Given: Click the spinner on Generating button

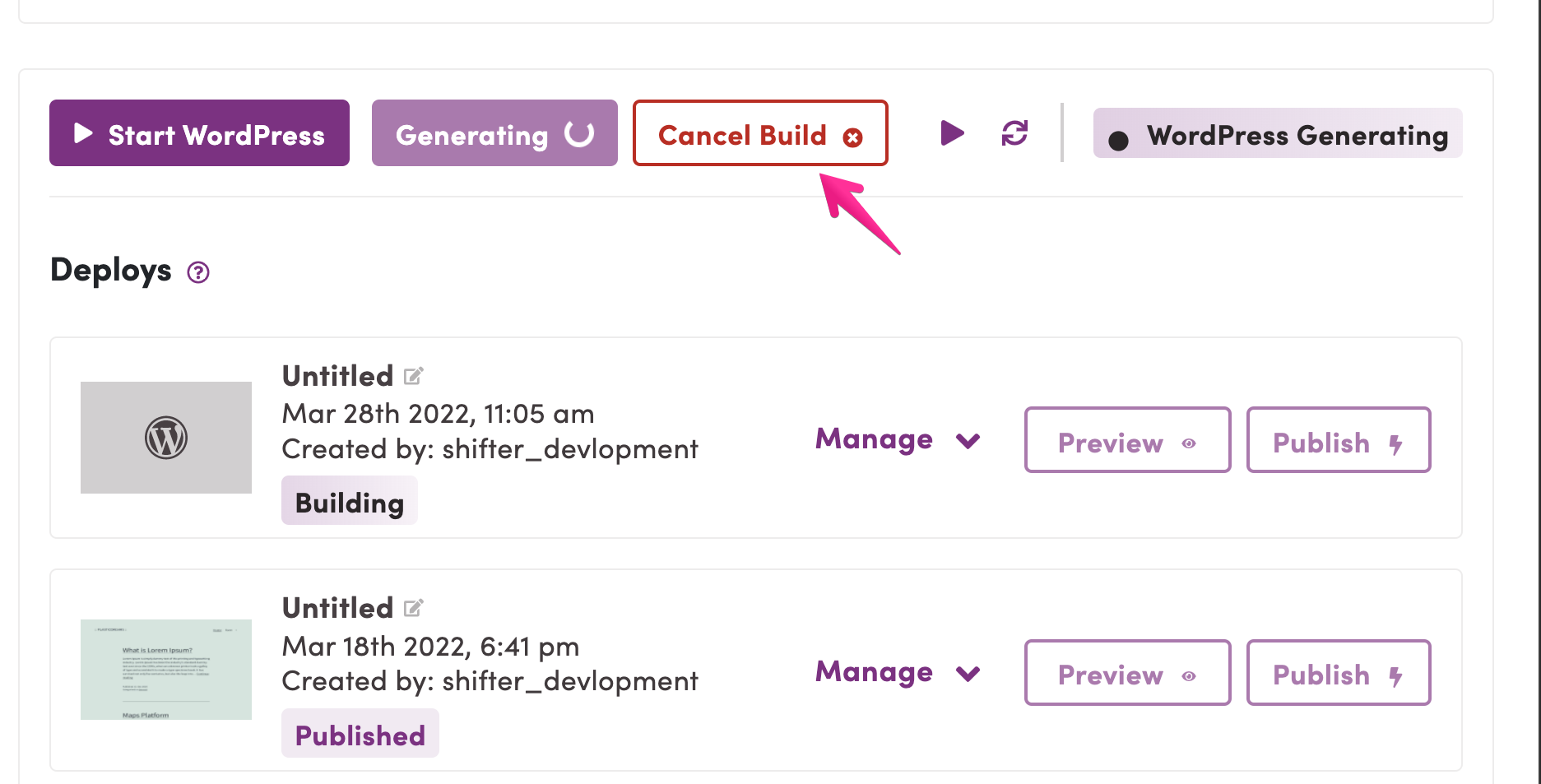Looking at the screenshot, I should coord(579,133).
